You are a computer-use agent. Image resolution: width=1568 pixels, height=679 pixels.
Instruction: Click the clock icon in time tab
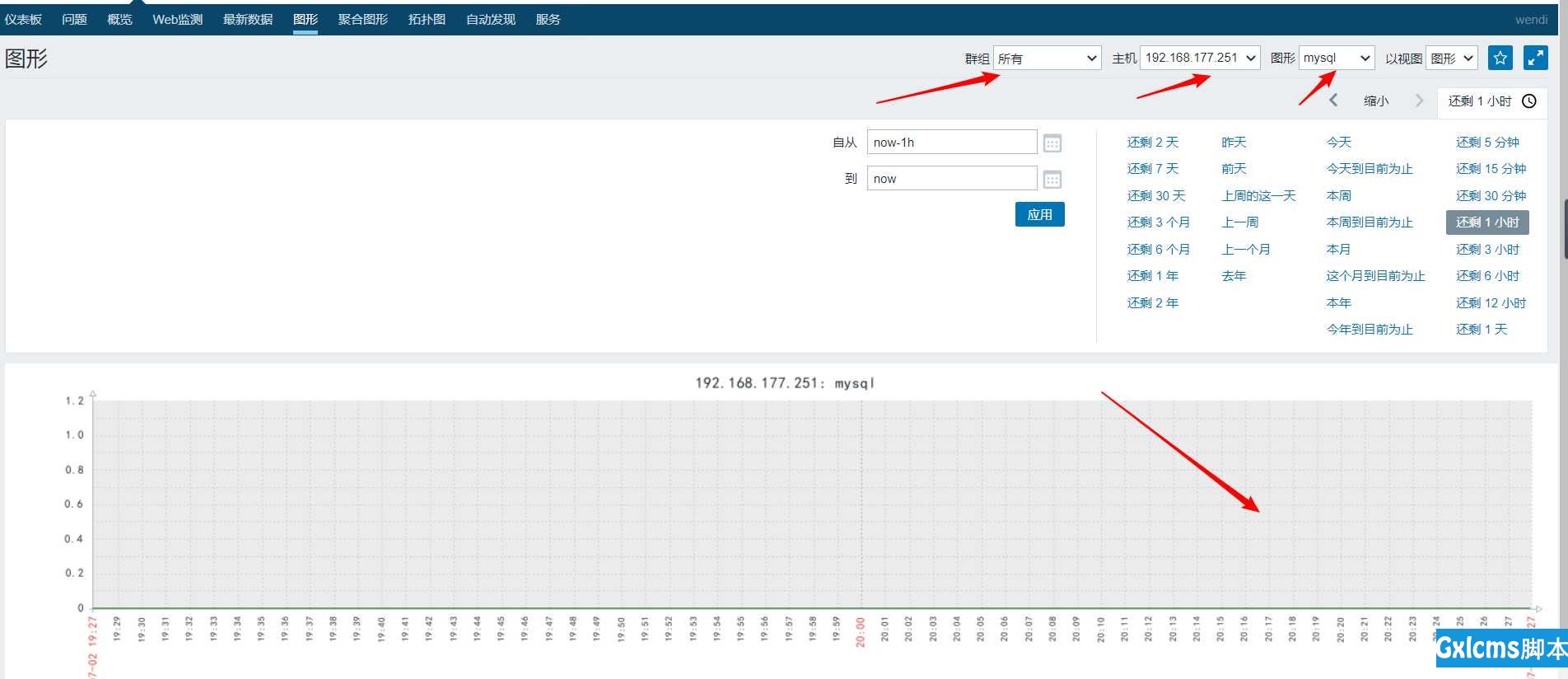pos(1529,101)
